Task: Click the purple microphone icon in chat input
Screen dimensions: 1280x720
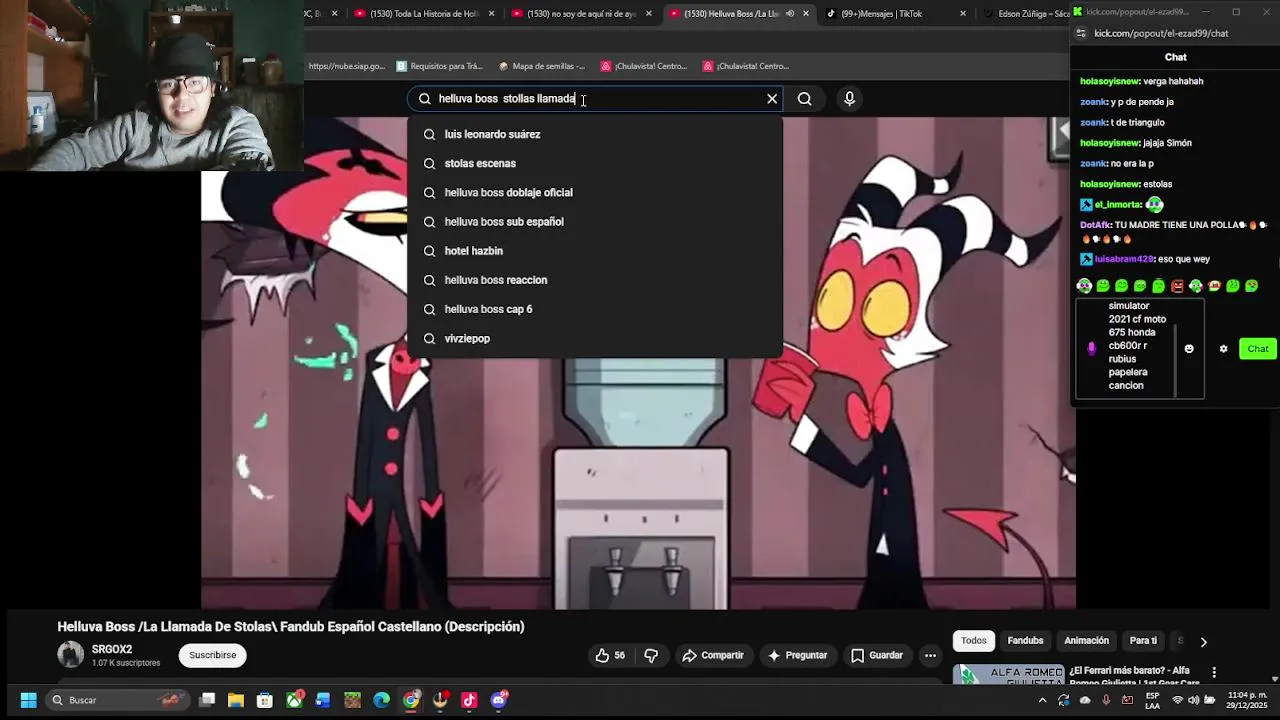Action: point(1091,349)
